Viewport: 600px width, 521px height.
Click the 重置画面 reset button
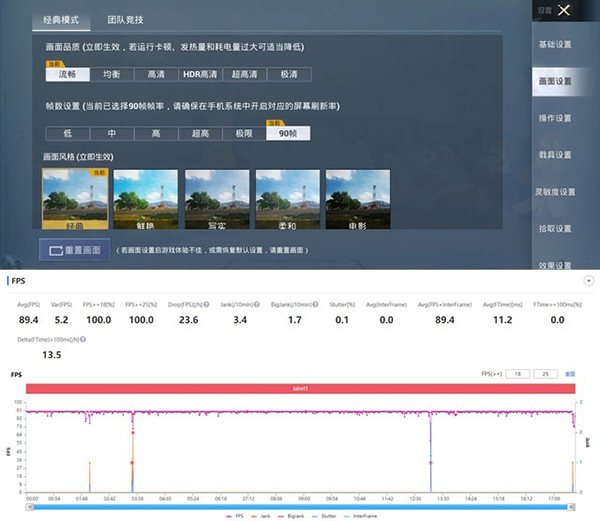[73, 249]
